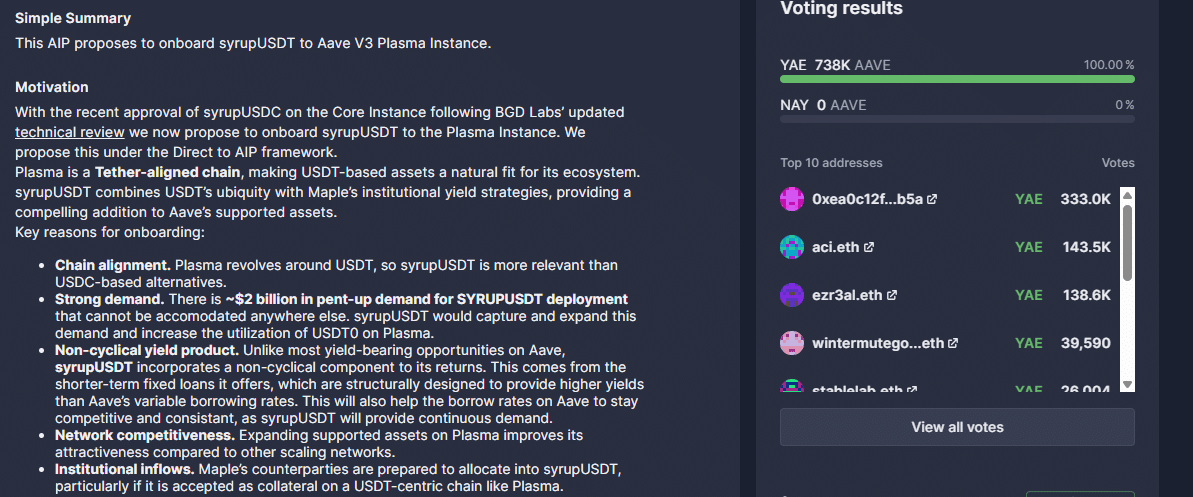Click the empty NAY progress bar

click(957, 119)
